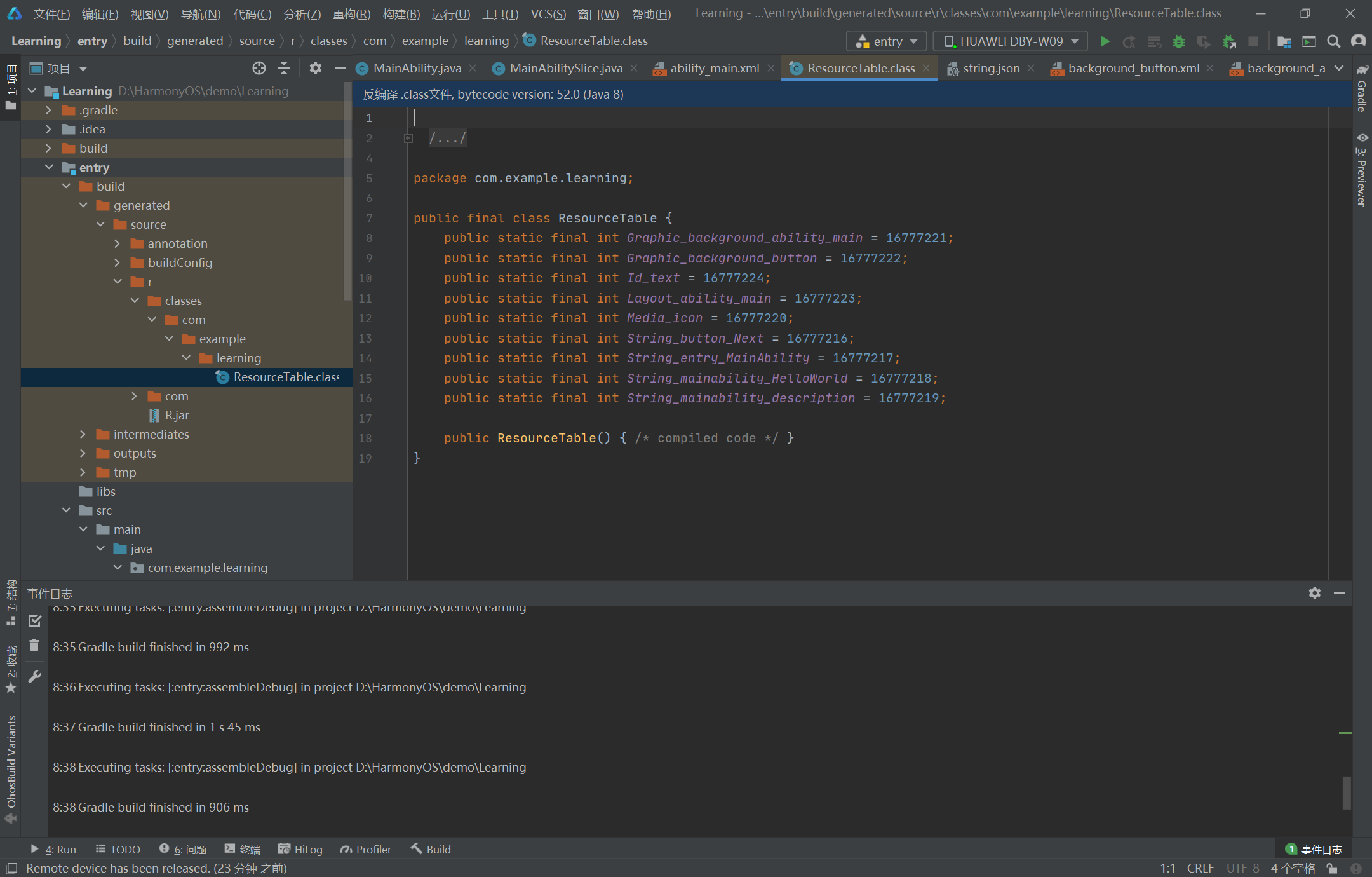Click the HUAWEI DBY-W09 device dropdown

pyautogui.click(x=1009, y=41)
